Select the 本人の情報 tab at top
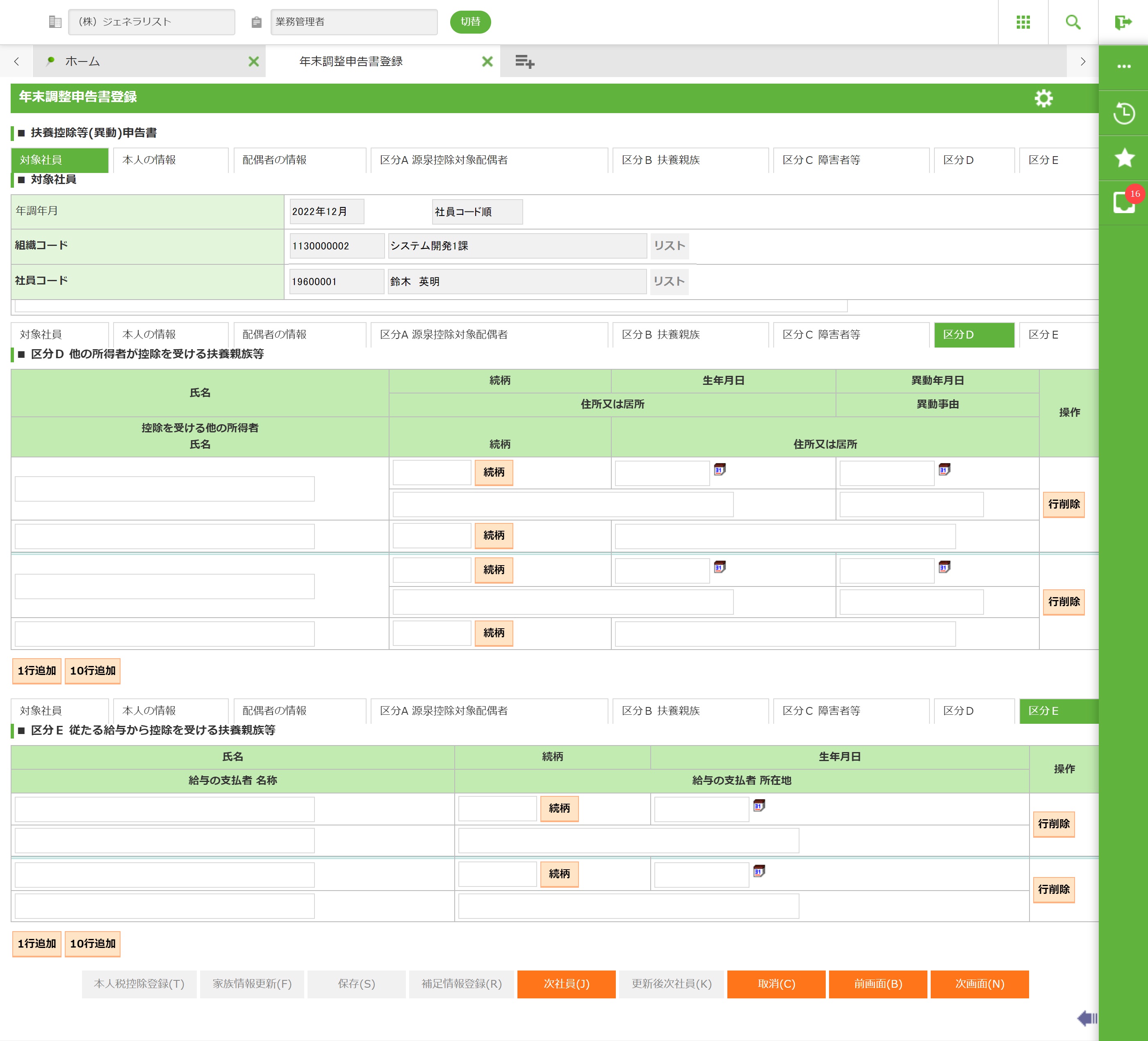This screenshot has width=1148, height=1041. (170, 160)
